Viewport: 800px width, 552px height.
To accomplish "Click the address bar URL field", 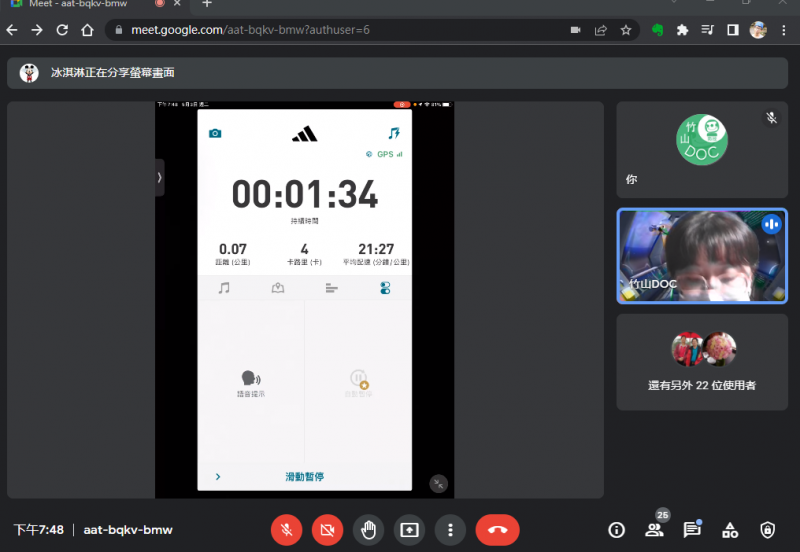I will pos(330,30).
